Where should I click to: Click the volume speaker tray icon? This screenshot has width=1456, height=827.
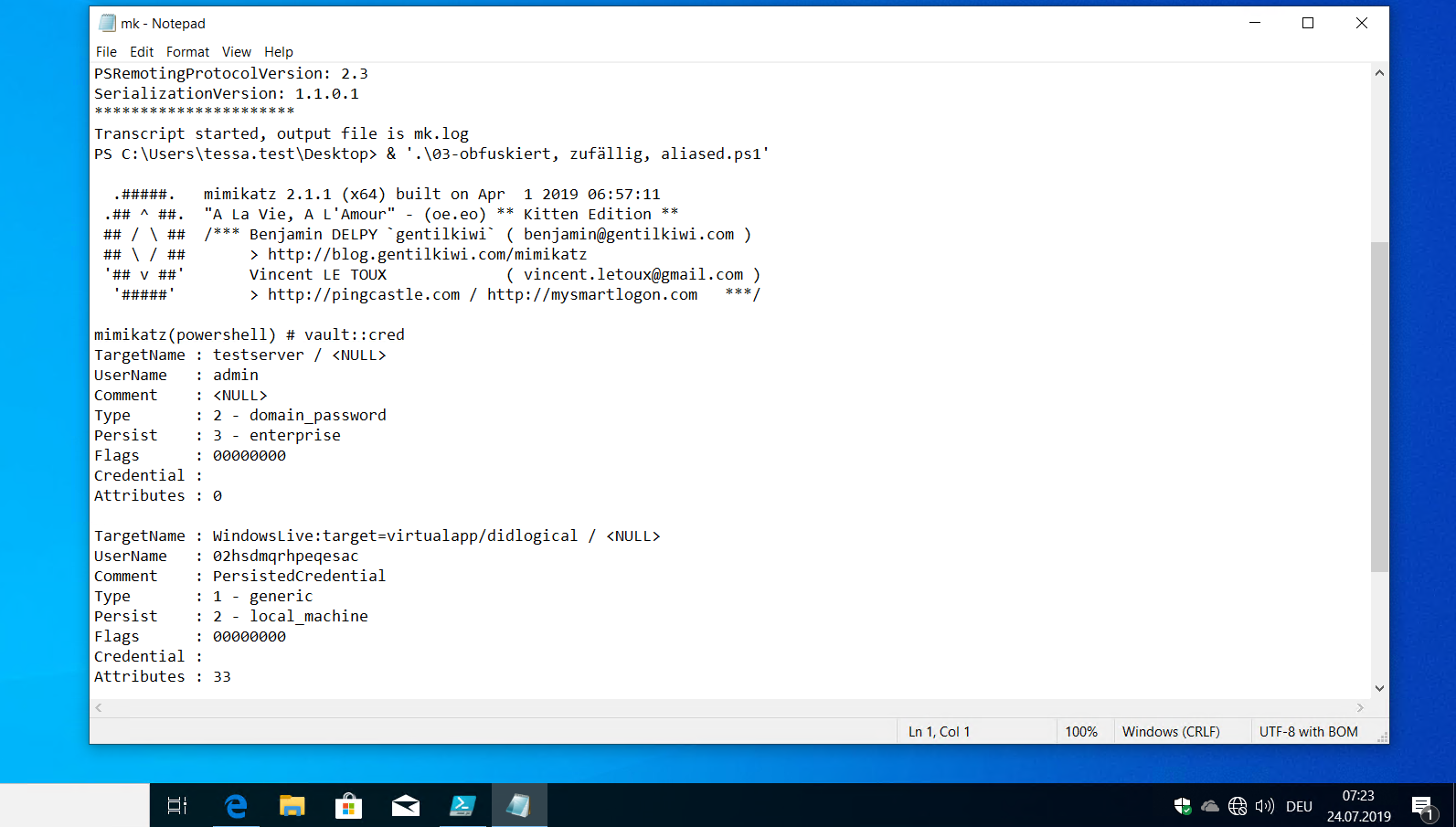point(1265,806)
